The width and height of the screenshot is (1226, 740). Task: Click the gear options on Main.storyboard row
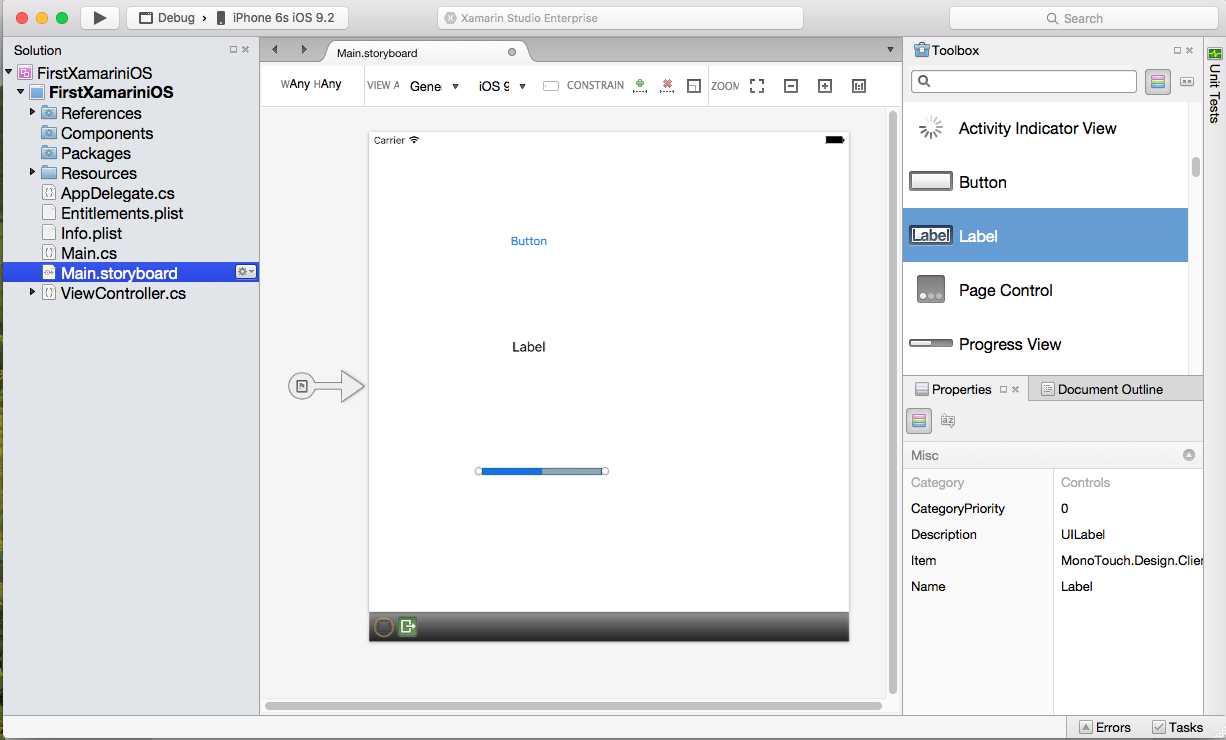245,272
